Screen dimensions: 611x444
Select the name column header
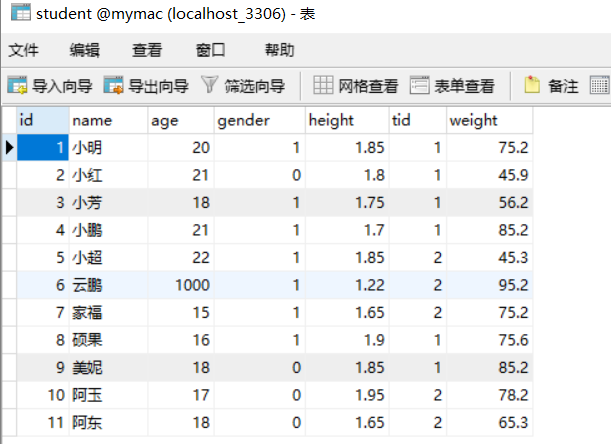click(x=109, y=120)
